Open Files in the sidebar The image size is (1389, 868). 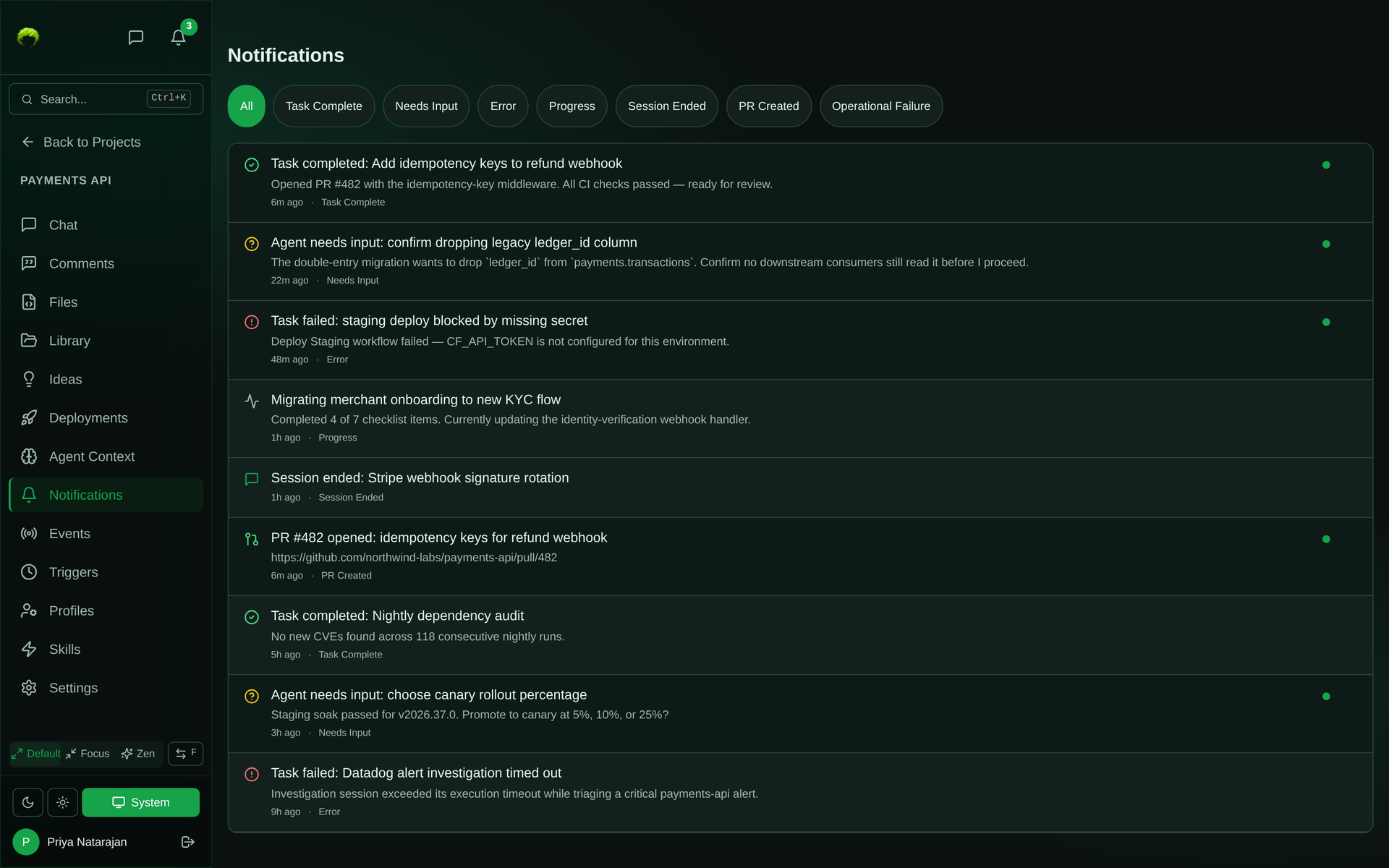point(106,302)
